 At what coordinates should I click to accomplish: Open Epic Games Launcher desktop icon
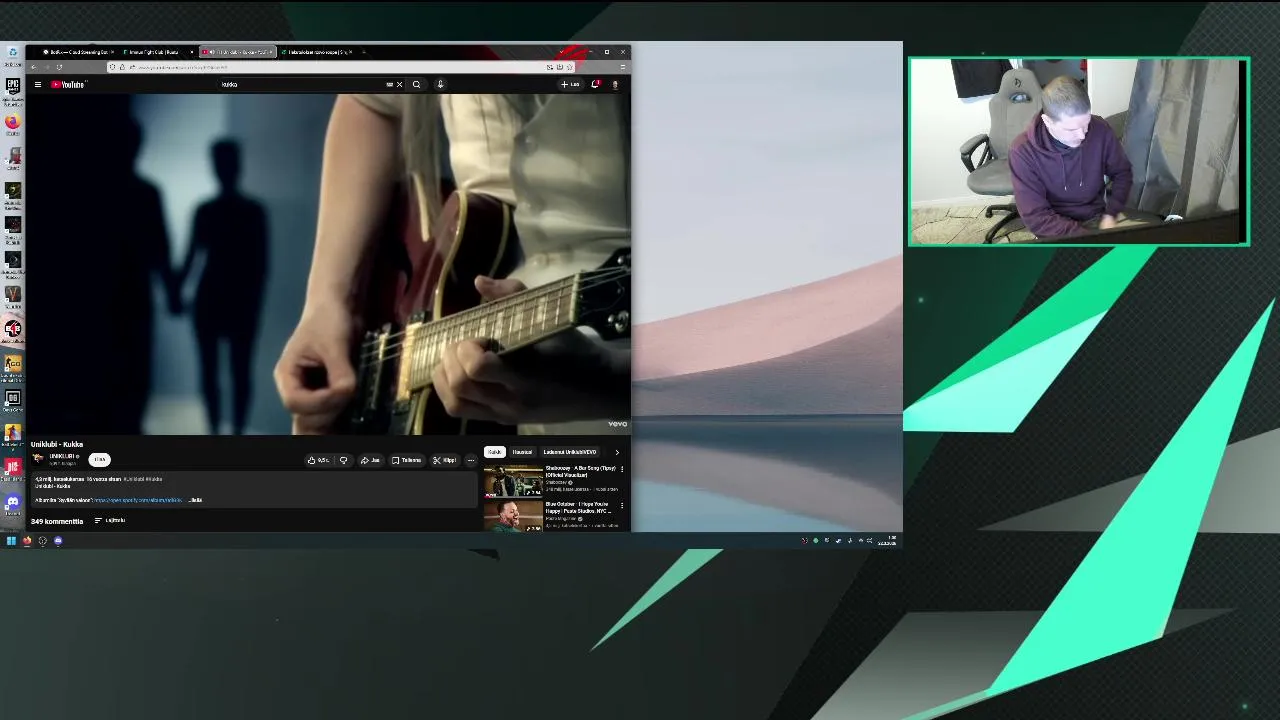(x=13, y=90)
